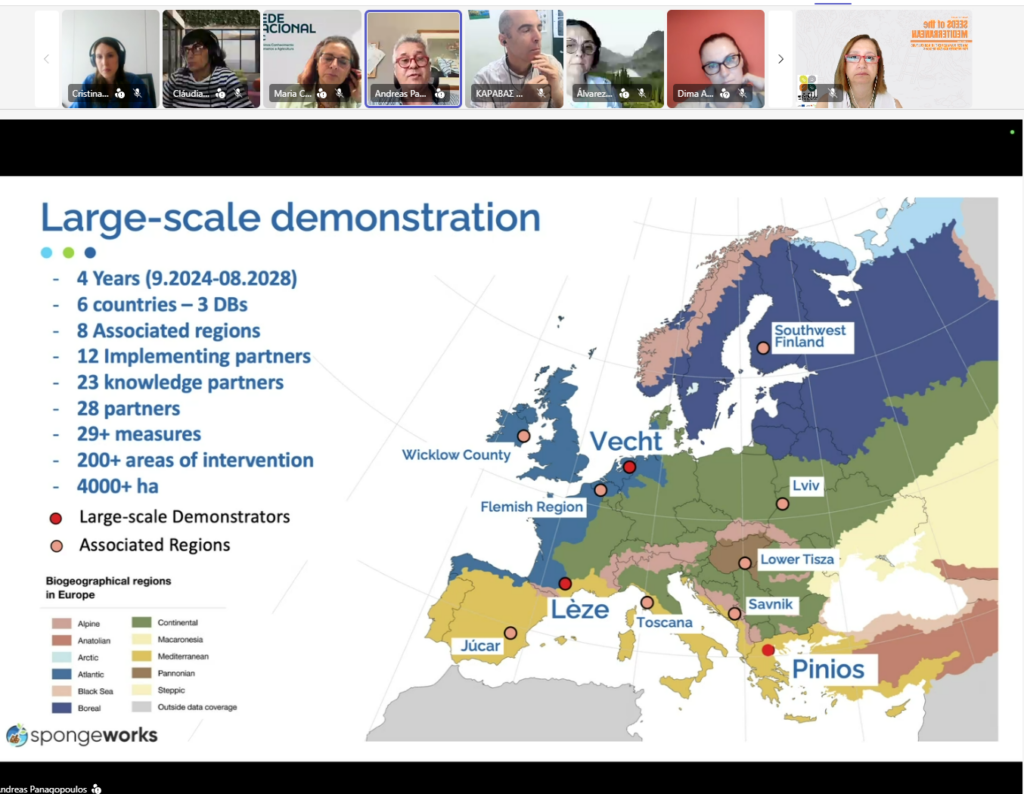Click Dima A.'s organization badge icon
The image size is (1024, 794).
725,93
